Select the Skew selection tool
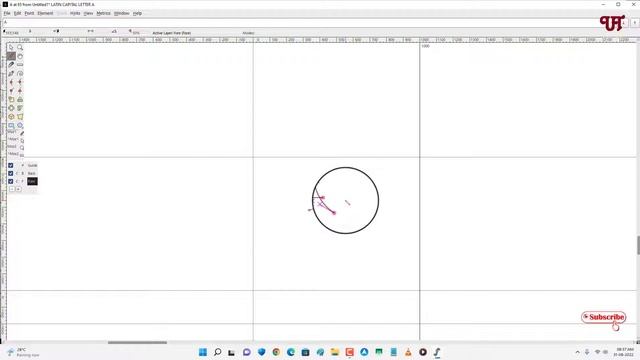Viewport: 640px width, 360px height. tap(20, 108)
